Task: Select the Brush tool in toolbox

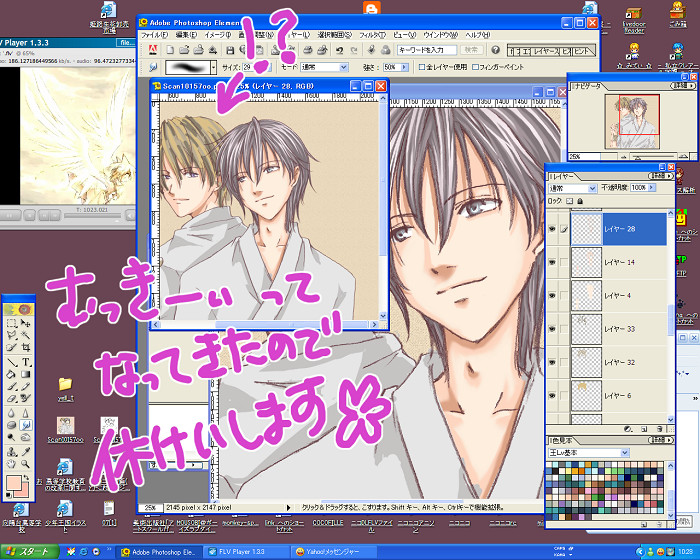Action: 12,386
